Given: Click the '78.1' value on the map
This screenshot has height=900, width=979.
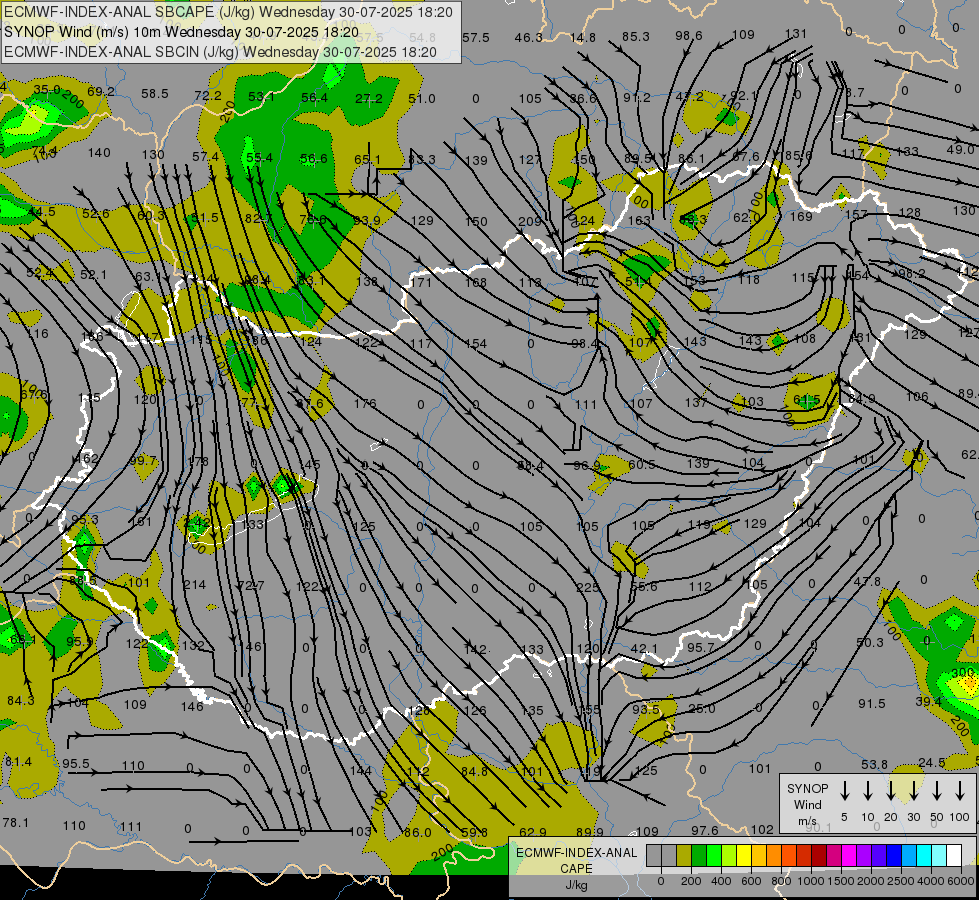Looking at the screenshot, I should pyautogui.click(x=16, y=822).
